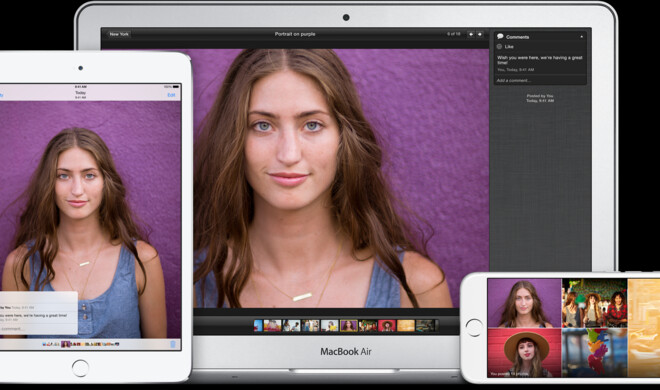
Task: Select red wall hat thumbnail in MacBook filmstrip
Action: point(387,326)
